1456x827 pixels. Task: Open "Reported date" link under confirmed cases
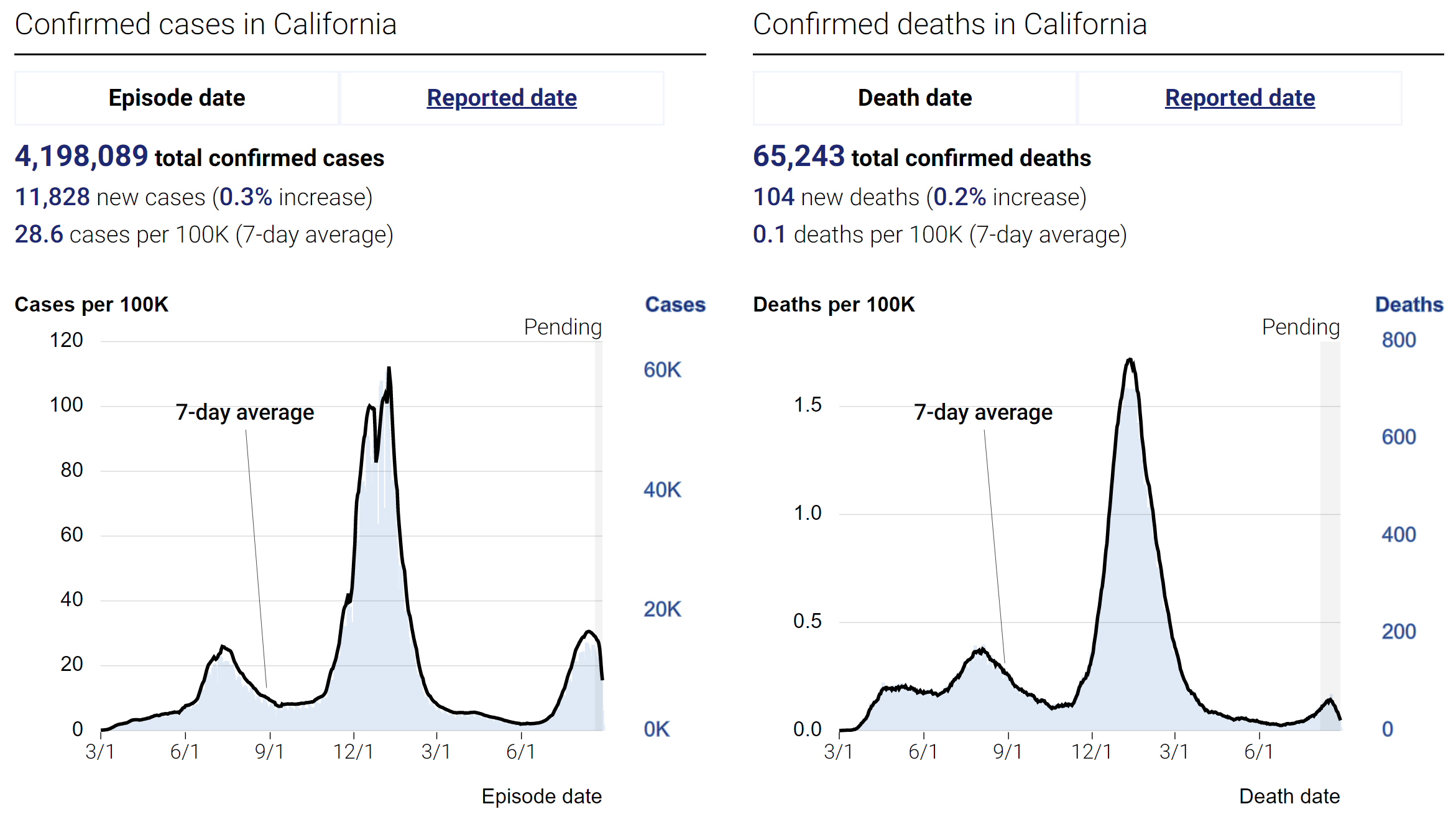501,98
